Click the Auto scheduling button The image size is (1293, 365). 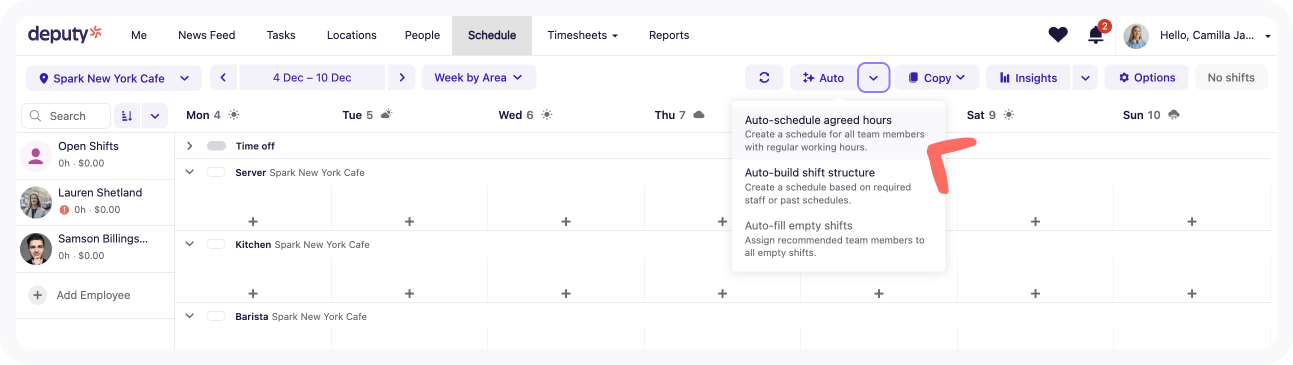tap(823, 78)
